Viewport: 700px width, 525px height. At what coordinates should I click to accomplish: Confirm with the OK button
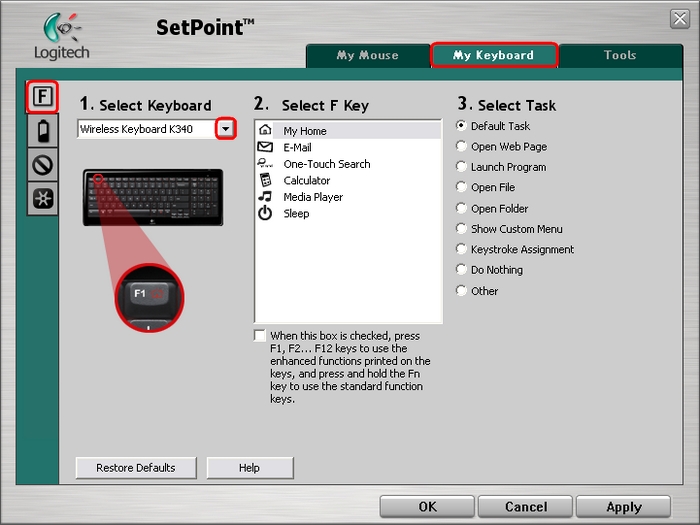pos(427,507)
